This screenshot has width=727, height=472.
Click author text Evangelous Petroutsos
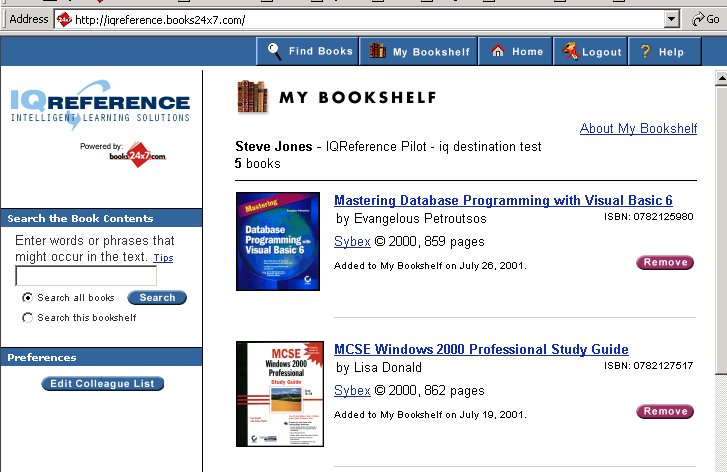pos(420,218)
